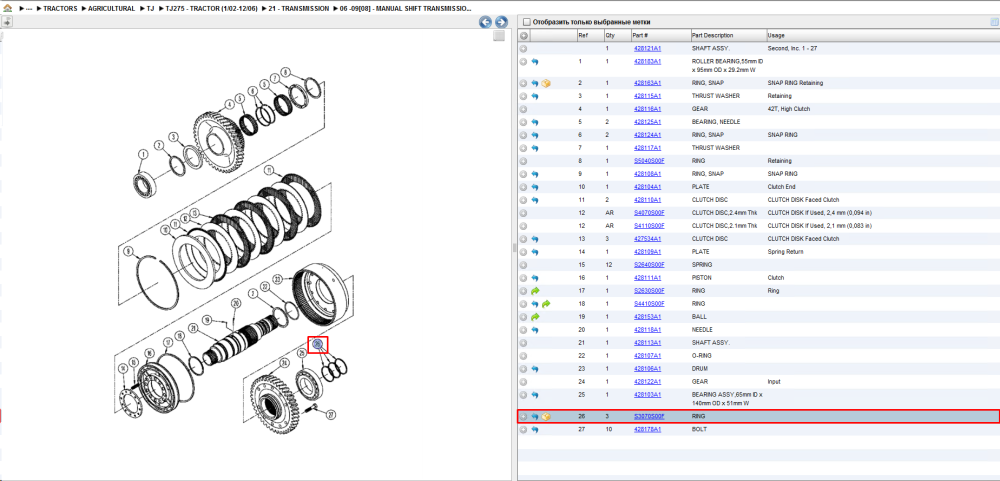Open TJ275 - TRACTOR (1/02-12/06) breadcrumb
Image resolution: width=1000 pixels, height=481 pixels.
coord(211,9)
